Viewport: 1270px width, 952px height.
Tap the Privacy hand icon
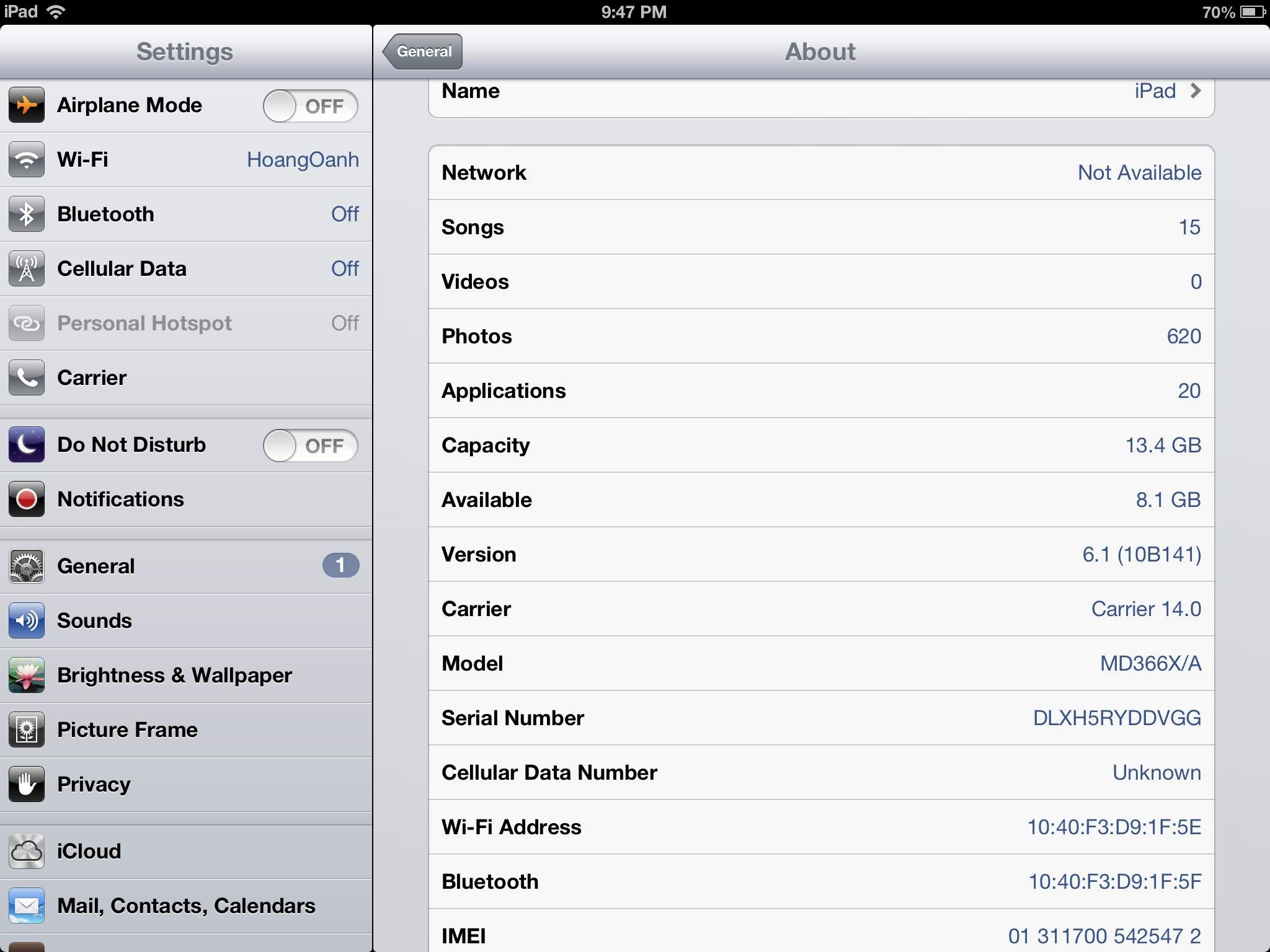tap(27, 785)
